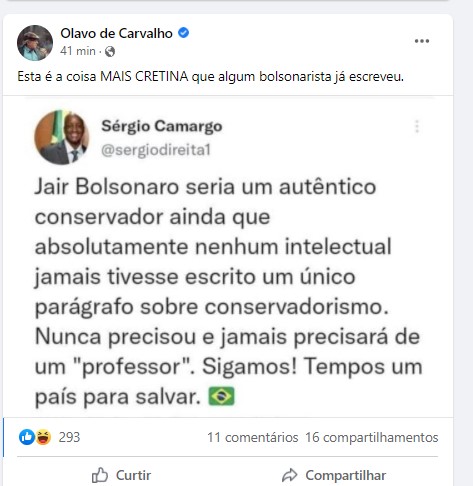This screenshot has height=486, width=473.
Task: Open the embedded tweet image text
Action: pyautogui.click(x=228, y=291)
